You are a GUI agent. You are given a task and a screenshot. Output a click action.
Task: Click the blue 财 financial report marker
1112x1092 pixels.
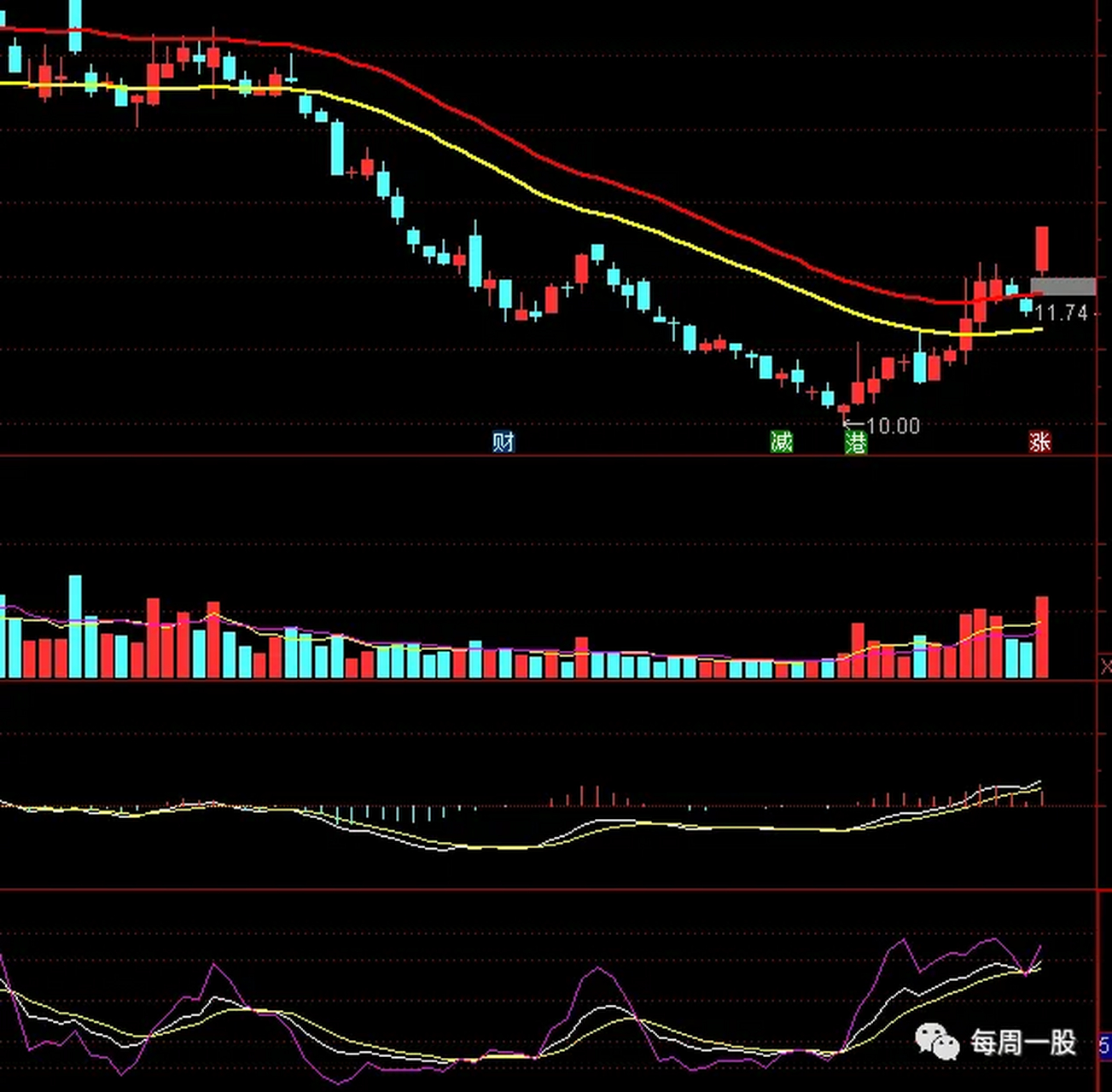pyautogui.click(x=504, y=442)
